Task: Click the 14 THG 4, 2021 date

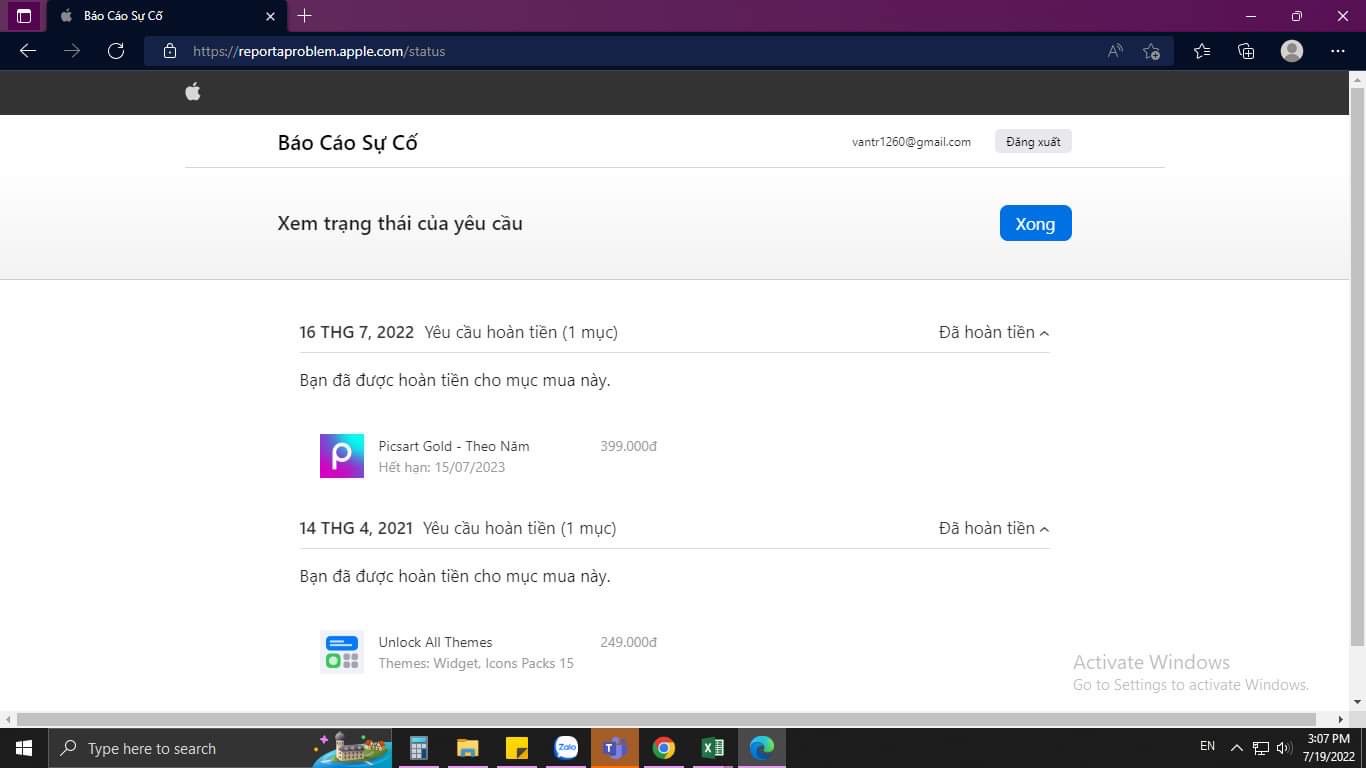Action: click(356, 528)
